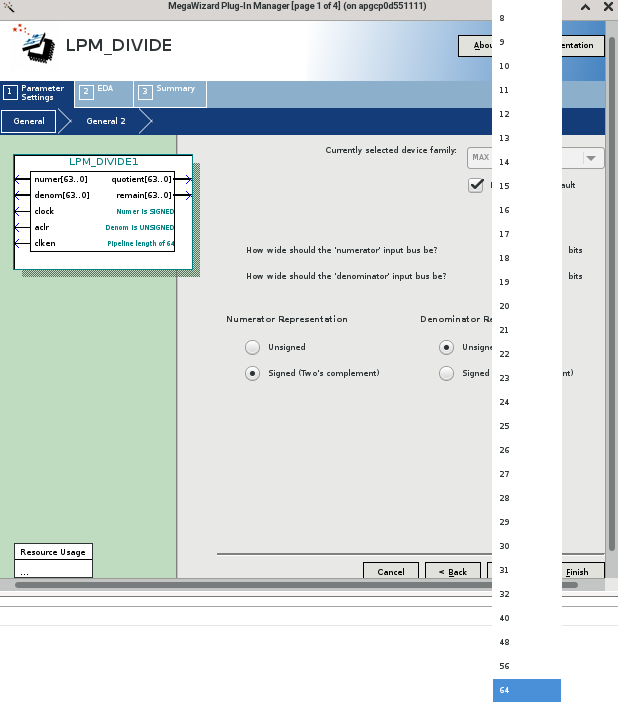Pick 17 in the bit width list
Image resolution: width=618 pixels, height=702 pixels.
point(527,234)
